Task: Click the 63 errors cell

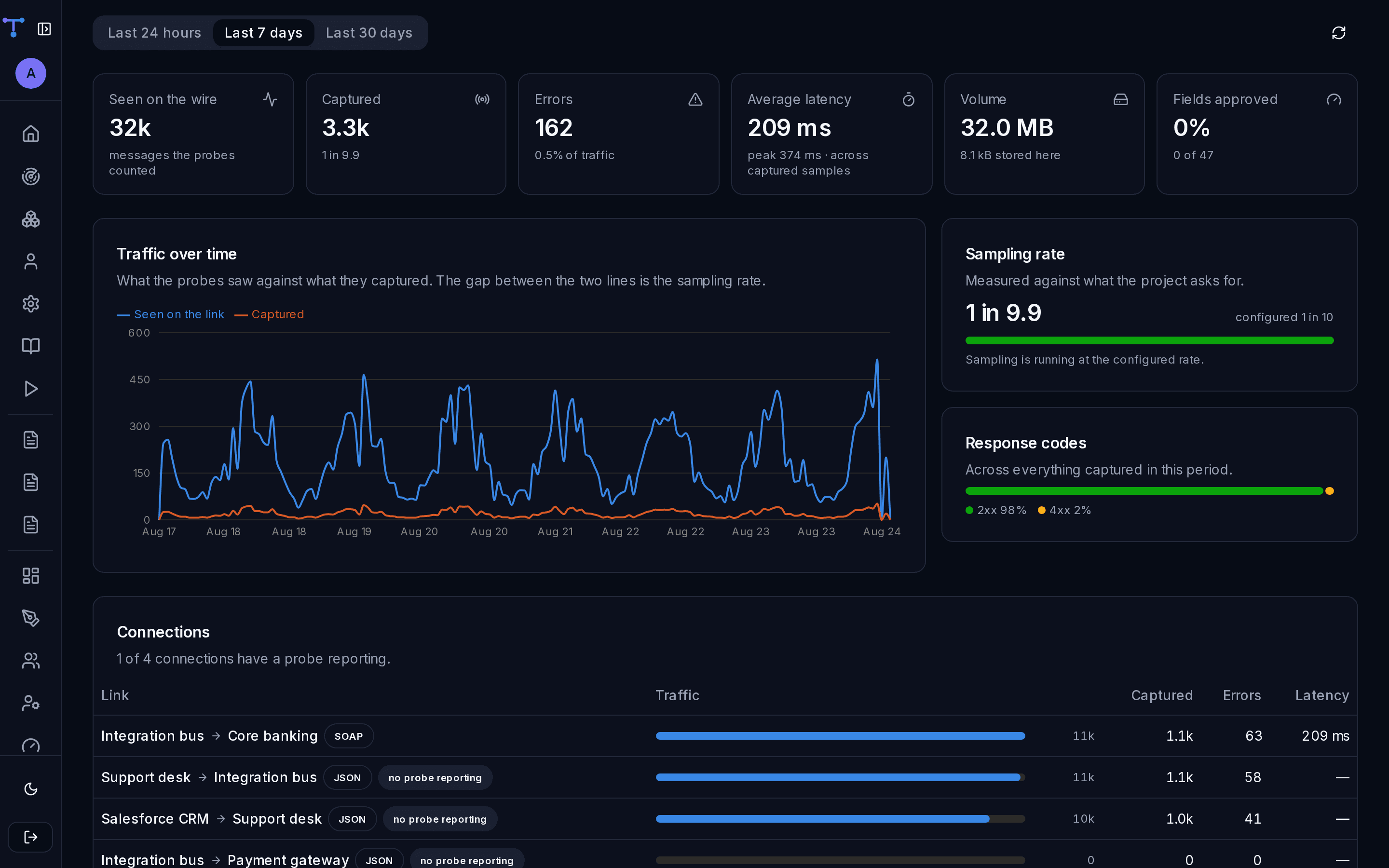Action: tap(1253, 736)
